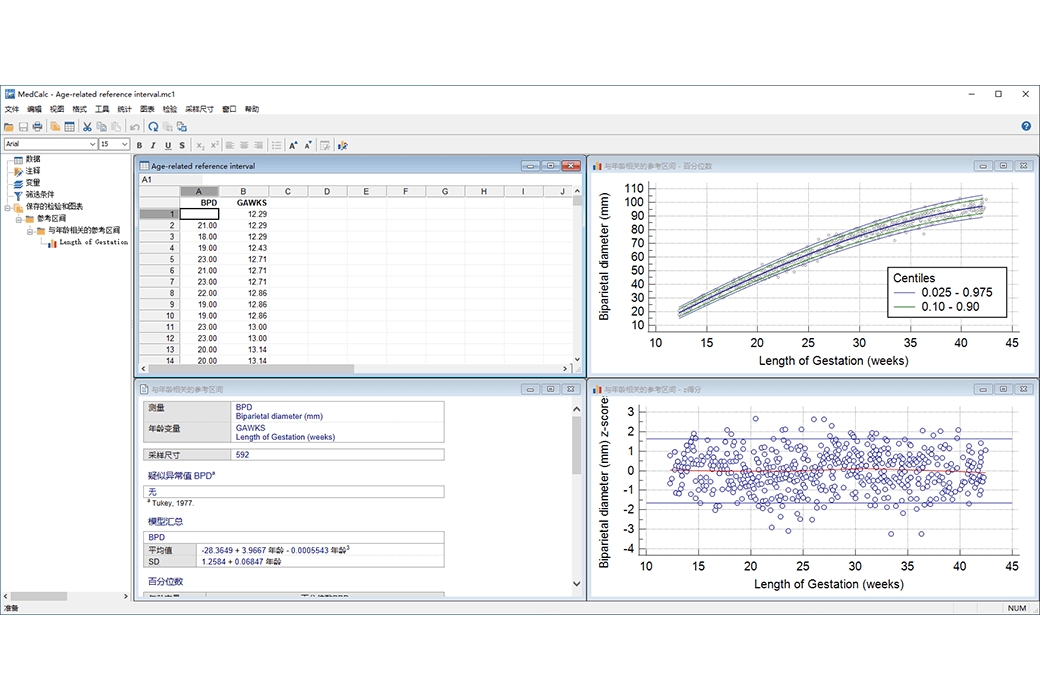Click the Open file folder icon

coord(9,127)
